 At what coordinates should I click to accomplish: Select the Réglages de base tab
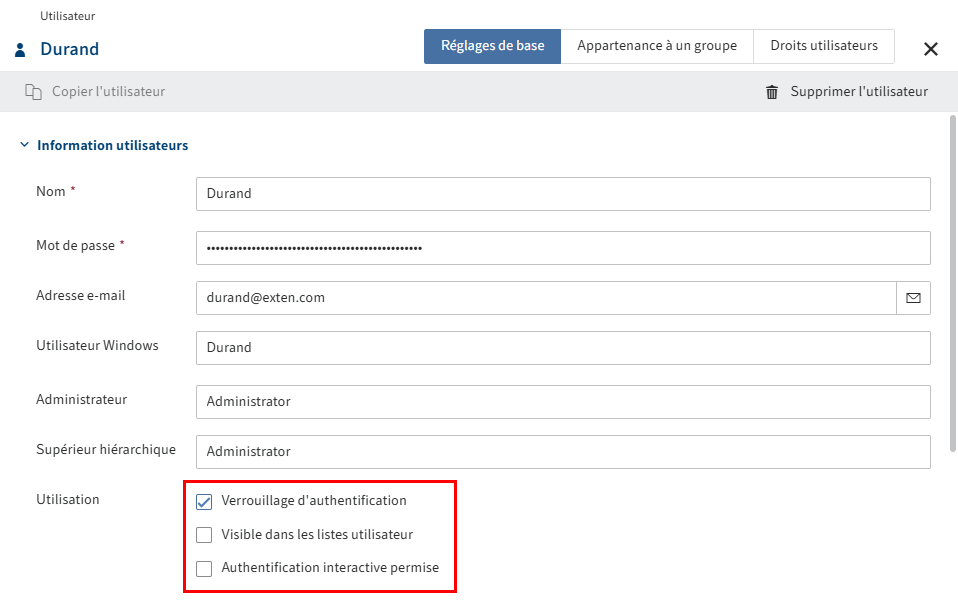pyautogui.click(x=492, y=46)
